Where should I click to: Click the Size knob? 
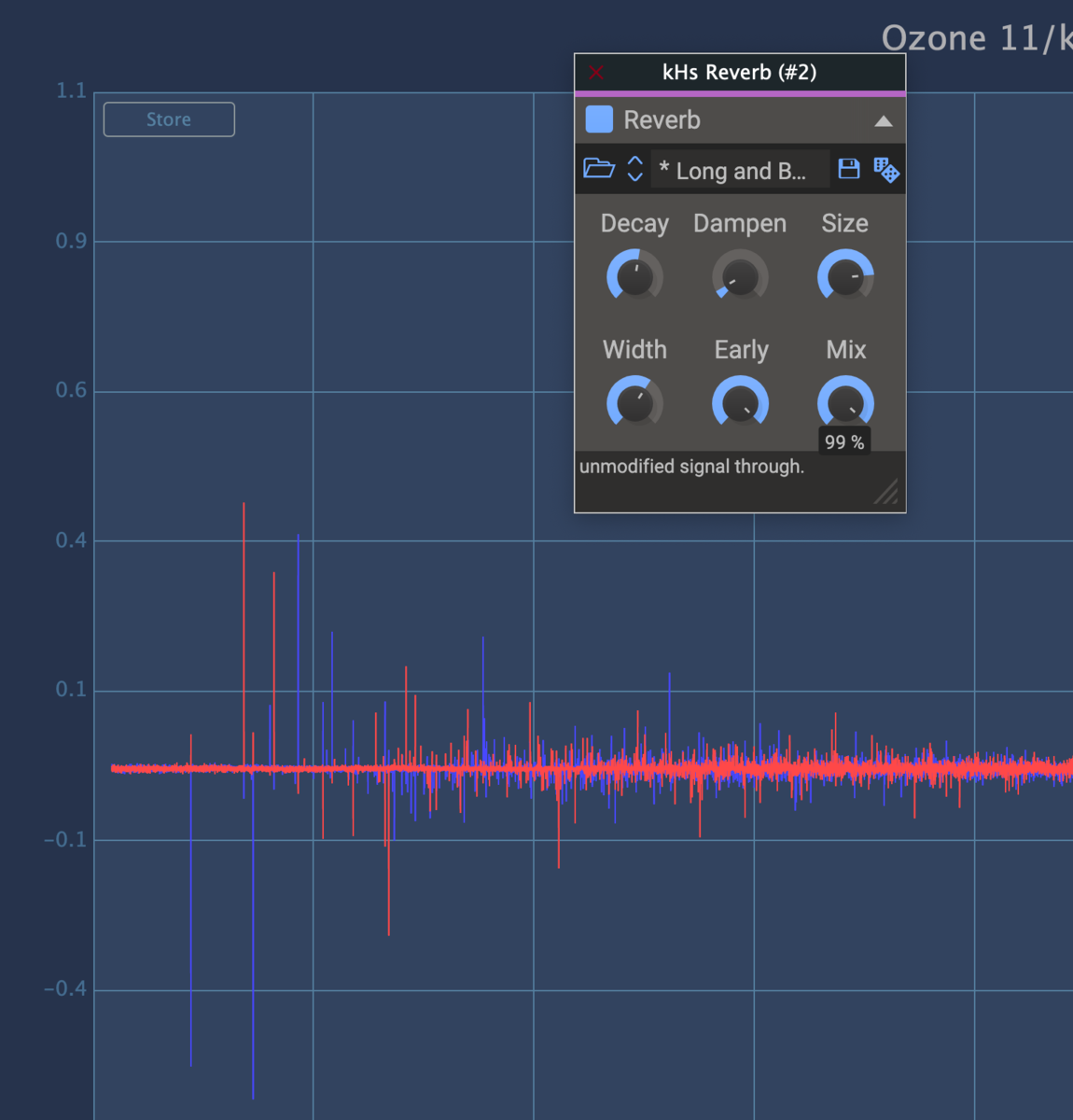(845, 277)
